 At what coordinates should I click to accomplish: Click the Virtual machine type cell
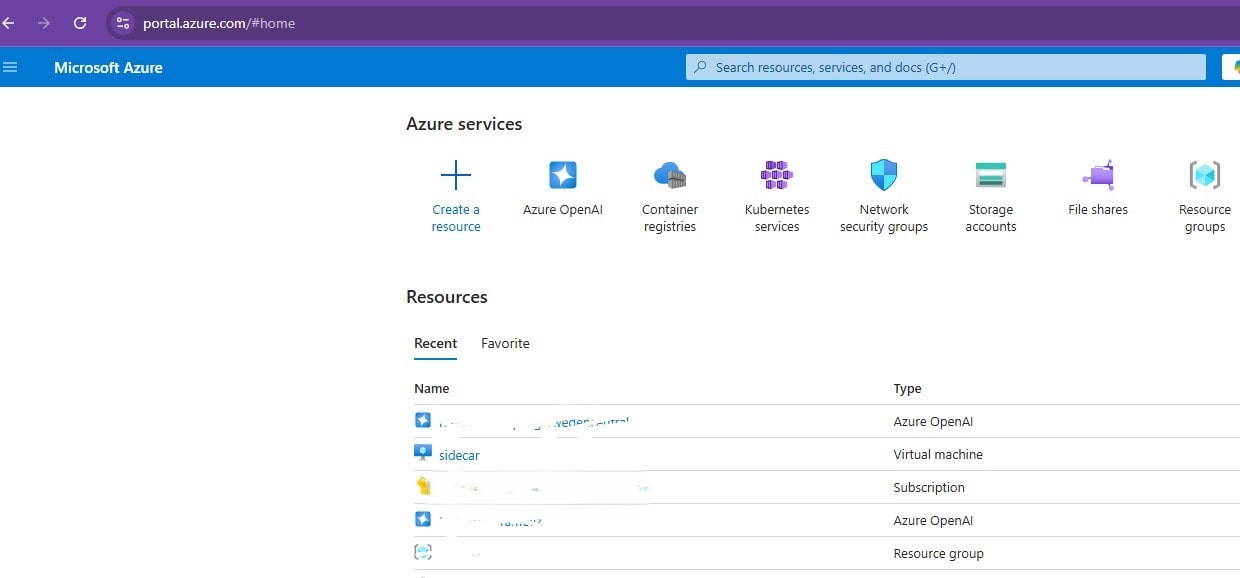pos(938,454)
